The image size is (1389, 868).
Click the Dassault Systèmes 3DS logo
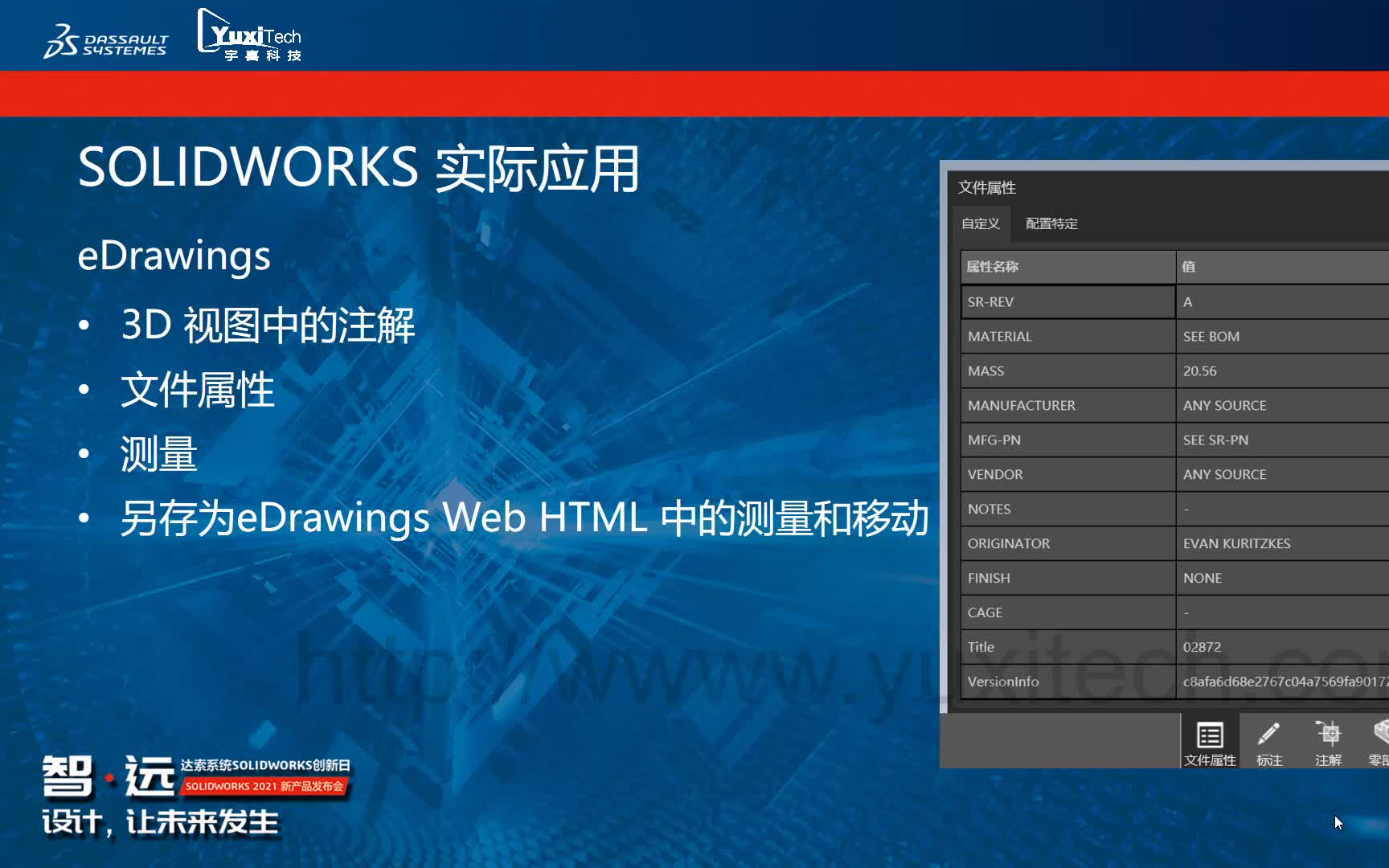tap(105, 38)
